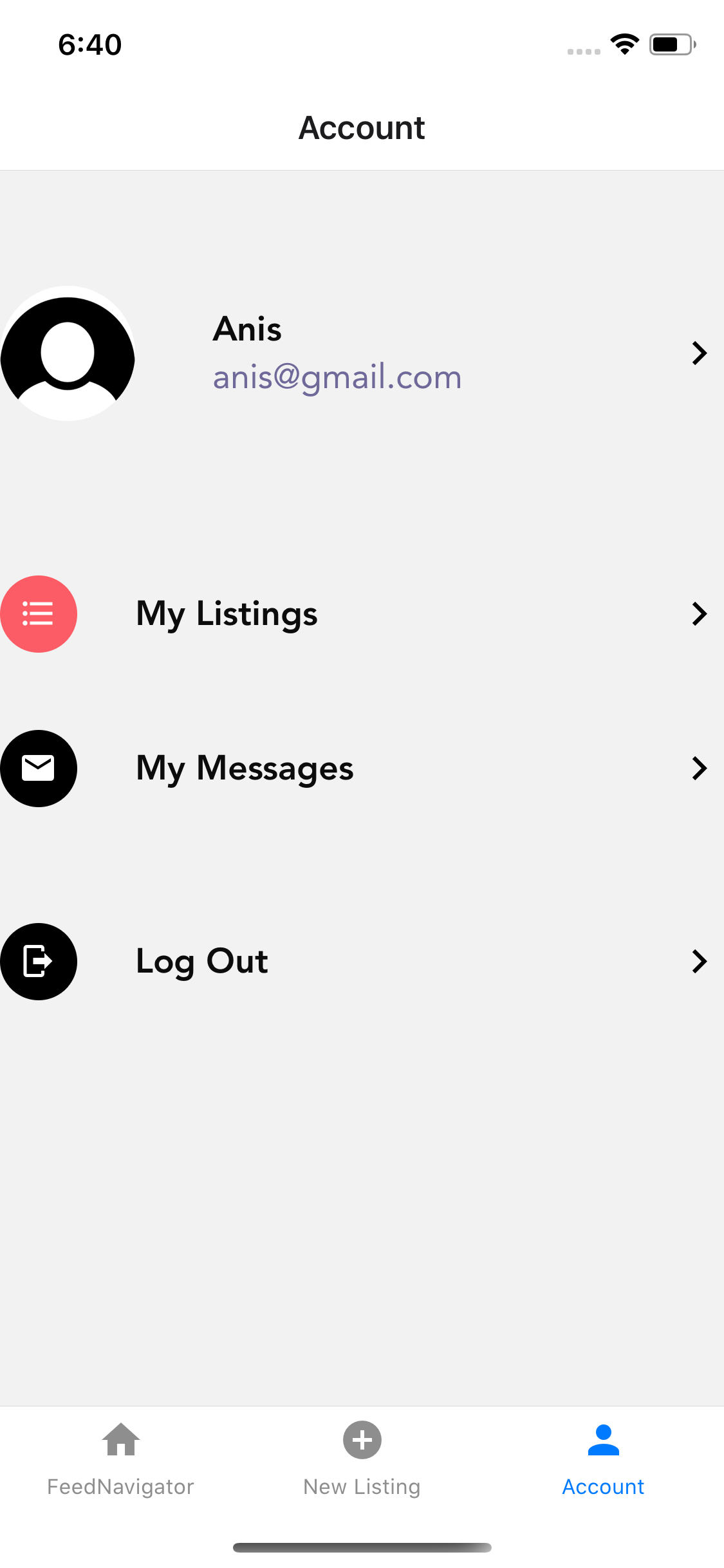Viewport: 724px width, 1568px height.
Task: Tap the battery indicator icon
Action: 673,44
